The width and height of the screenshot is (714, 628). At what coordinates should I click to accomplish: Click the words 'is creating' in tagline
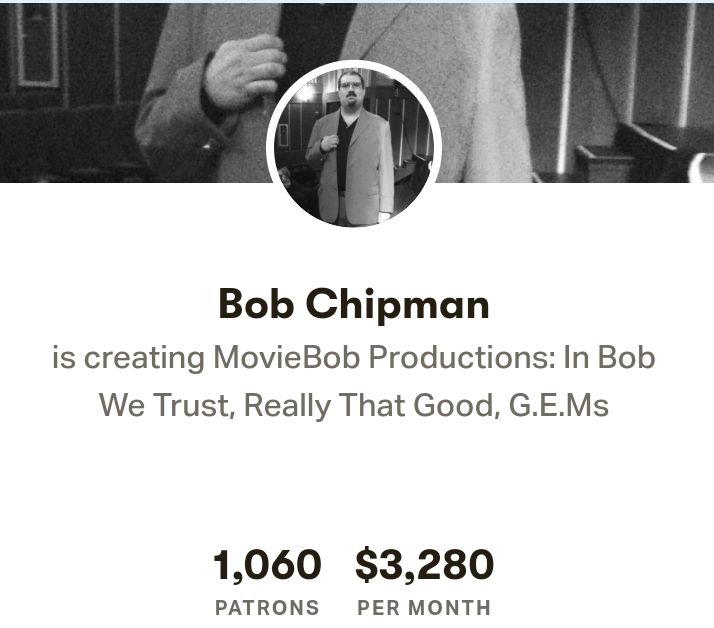click(128, 358)
